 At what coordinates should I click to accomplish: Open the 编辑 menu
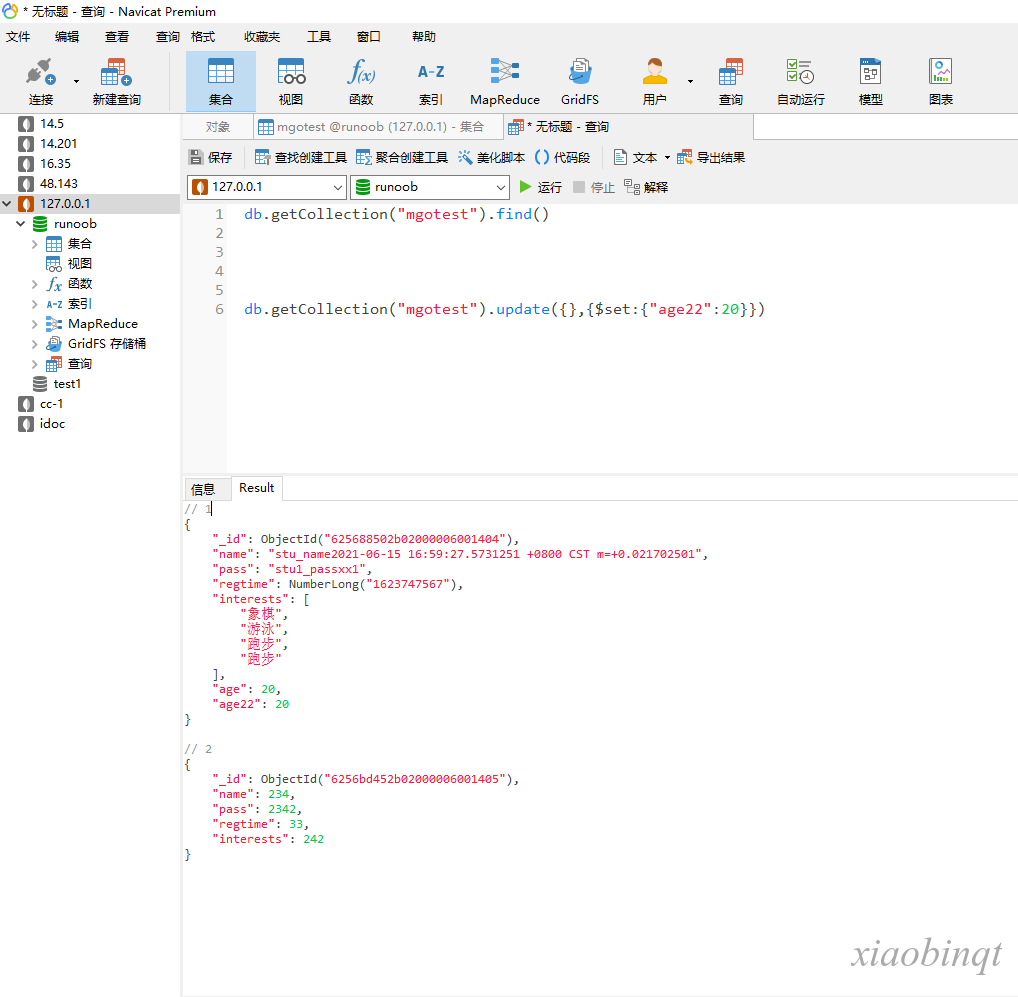(x=67, y=36)
